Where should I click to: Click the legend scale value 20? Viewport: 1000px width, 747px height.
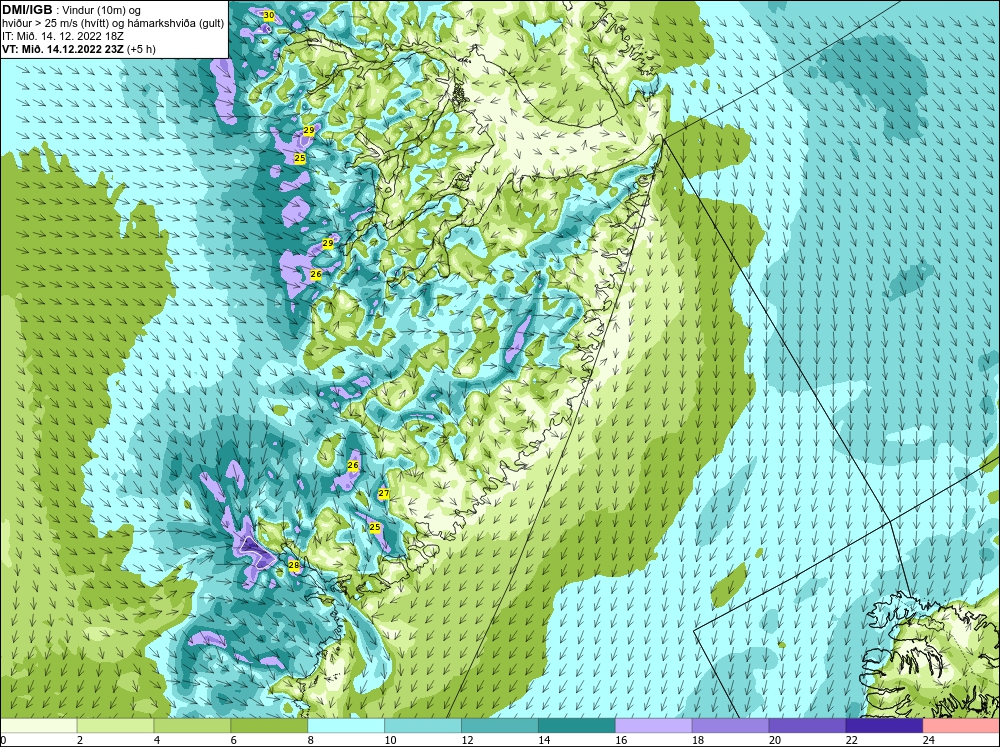(x=775, y=740)
